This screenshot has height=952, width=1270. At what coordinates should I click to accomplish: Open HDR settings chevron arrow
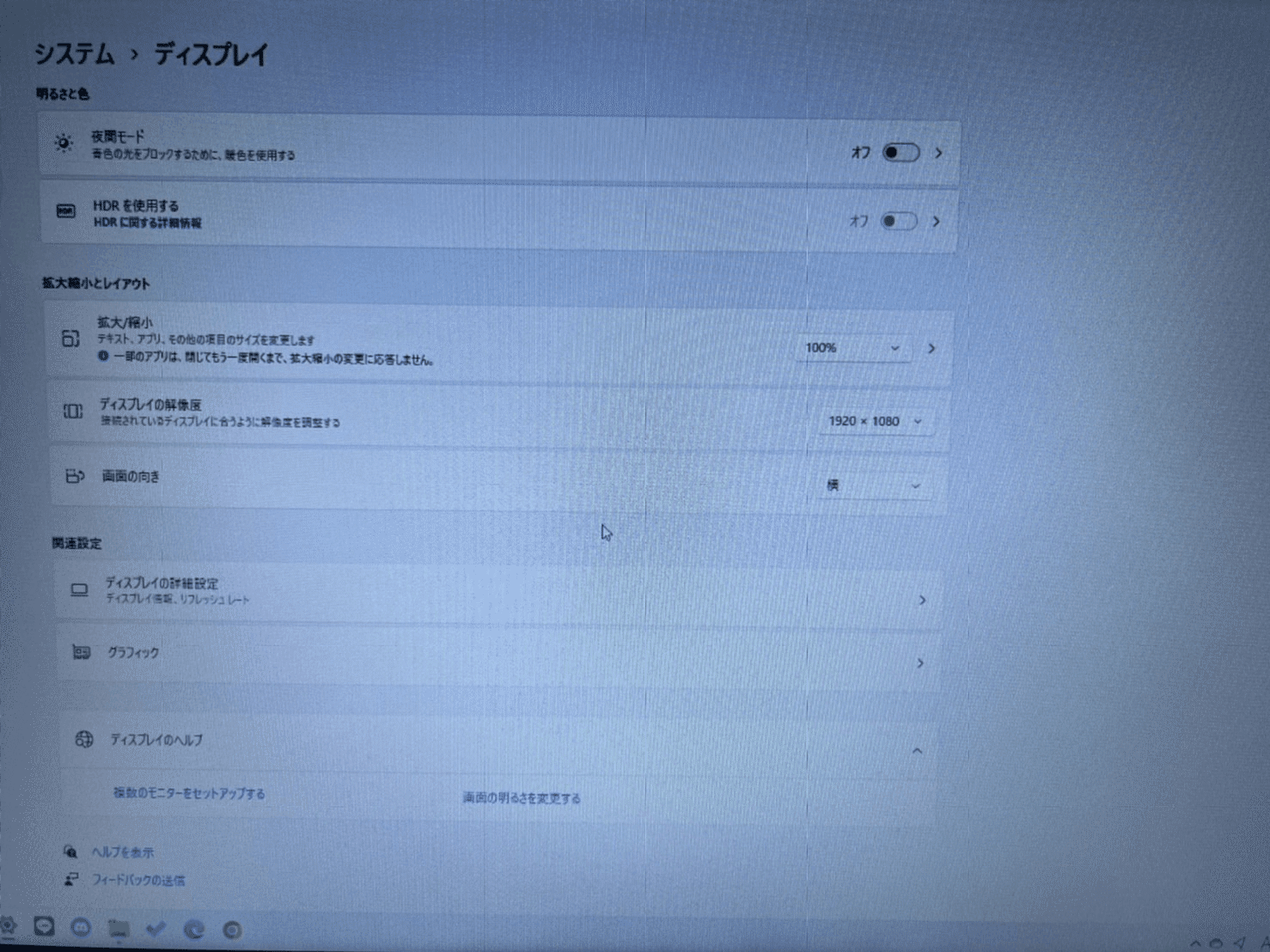tap(936, 222)
